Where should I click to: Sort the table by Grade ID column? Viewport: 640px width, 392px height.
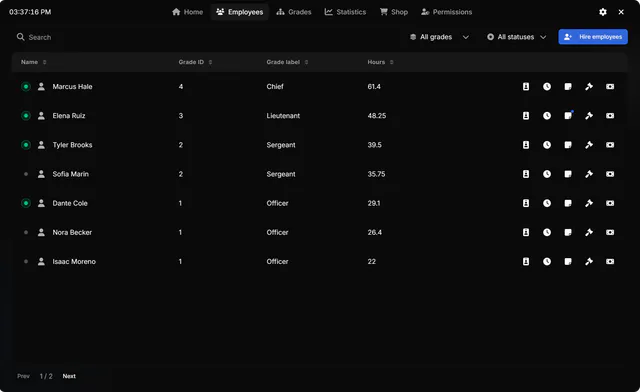(195, 62)
